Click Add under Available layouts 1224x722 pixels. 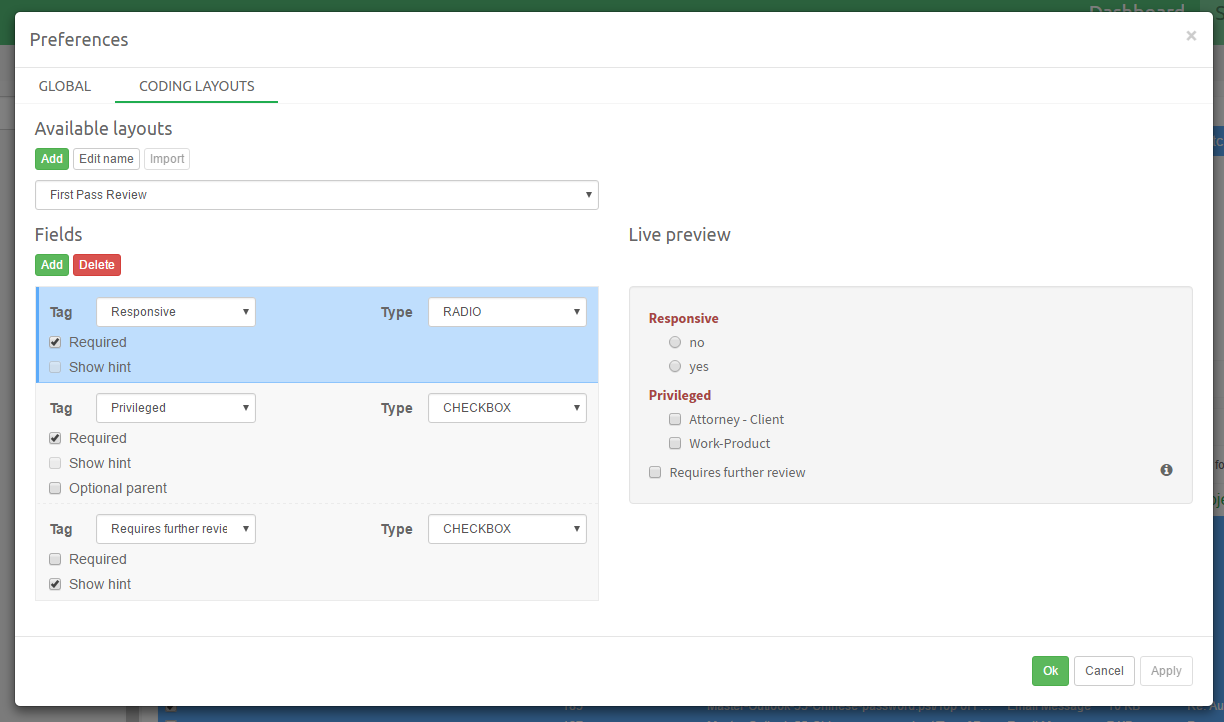[x=51, y=158]
